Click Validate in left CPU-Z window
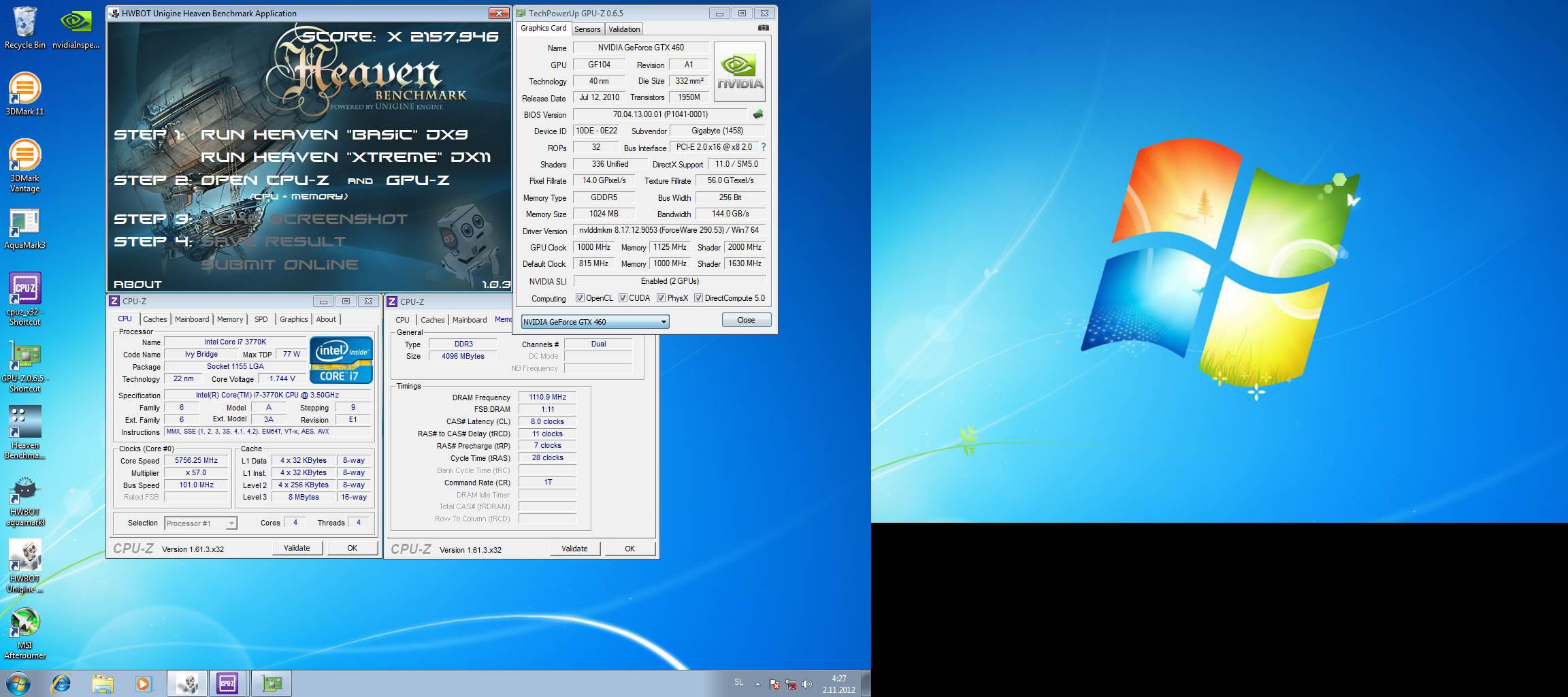 297,548
